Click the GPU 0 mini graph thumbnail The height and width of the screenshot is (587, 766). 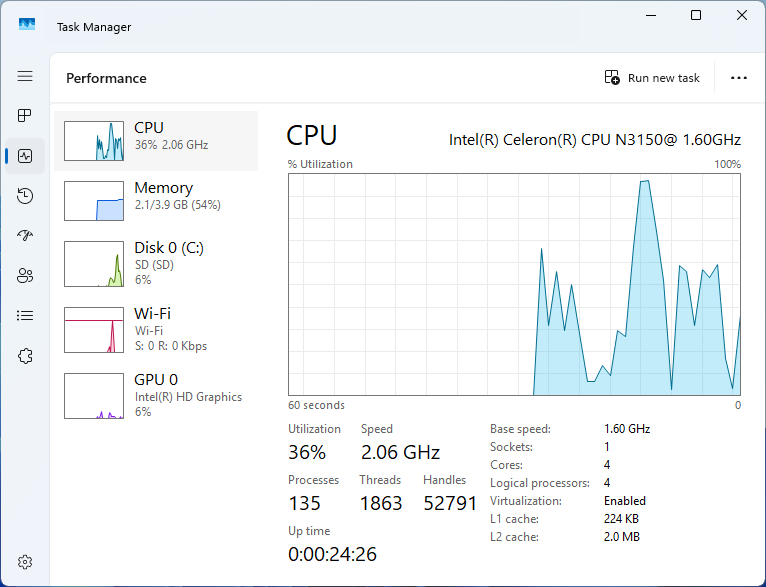[x=94, y=396]
